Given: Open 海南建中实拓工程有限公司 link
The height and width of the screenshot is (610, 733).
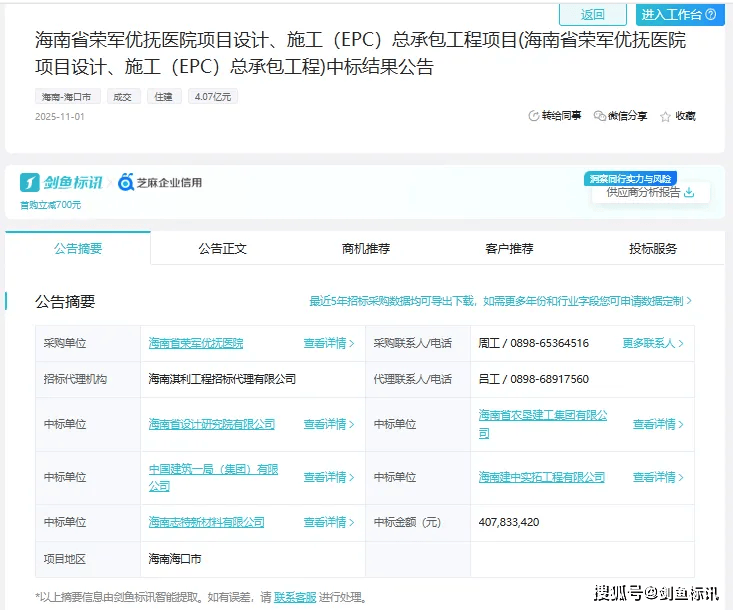Looking at the screenshot, I should coord(541,477).
